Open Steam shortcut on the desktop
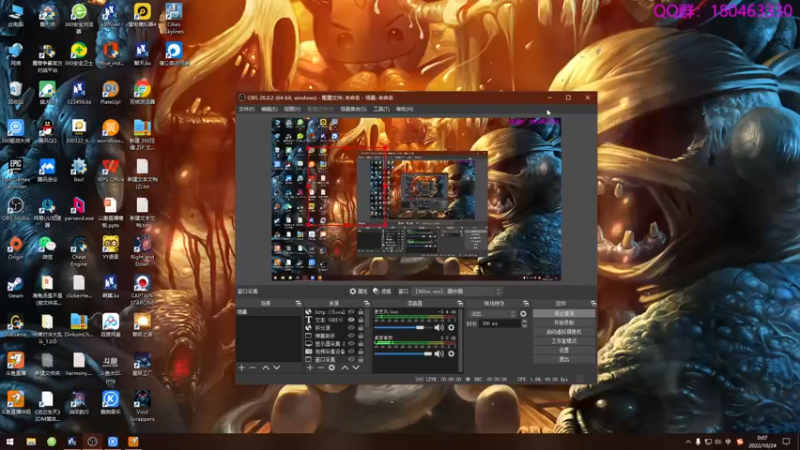This screenshot has height=450, width=800. tap(15, 288)
